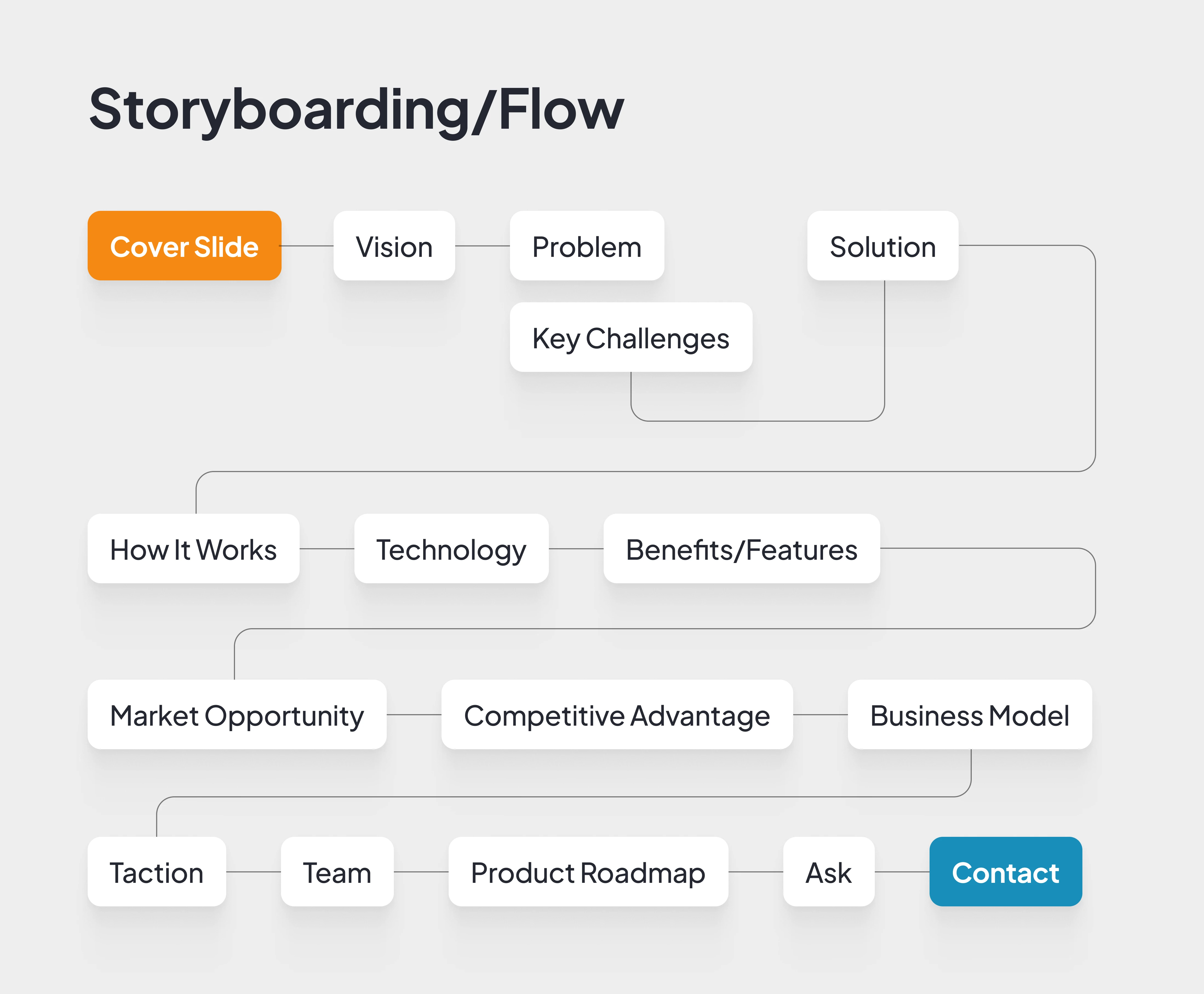
Task: Open the Key Challenges node
Action: coord(631,337)
